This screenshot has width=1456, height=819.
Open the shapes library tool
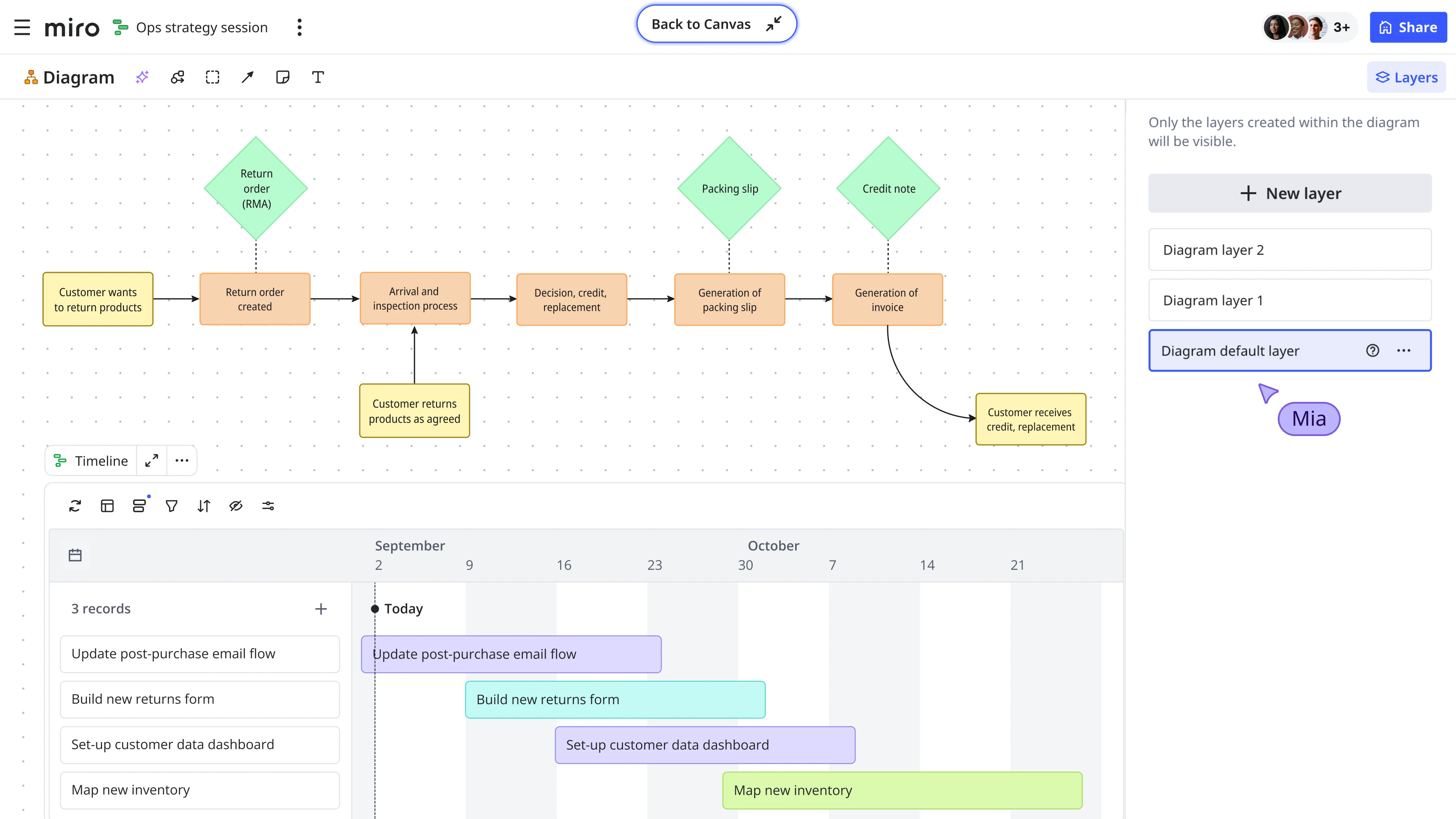177,77
